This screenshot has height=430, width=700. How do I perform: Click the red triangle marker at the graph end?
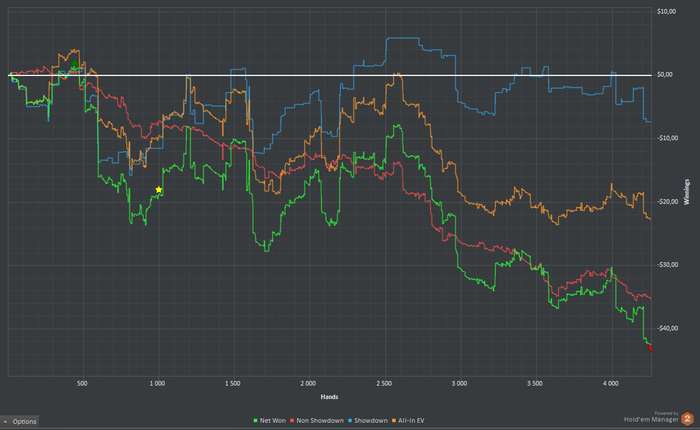(650, 348)
